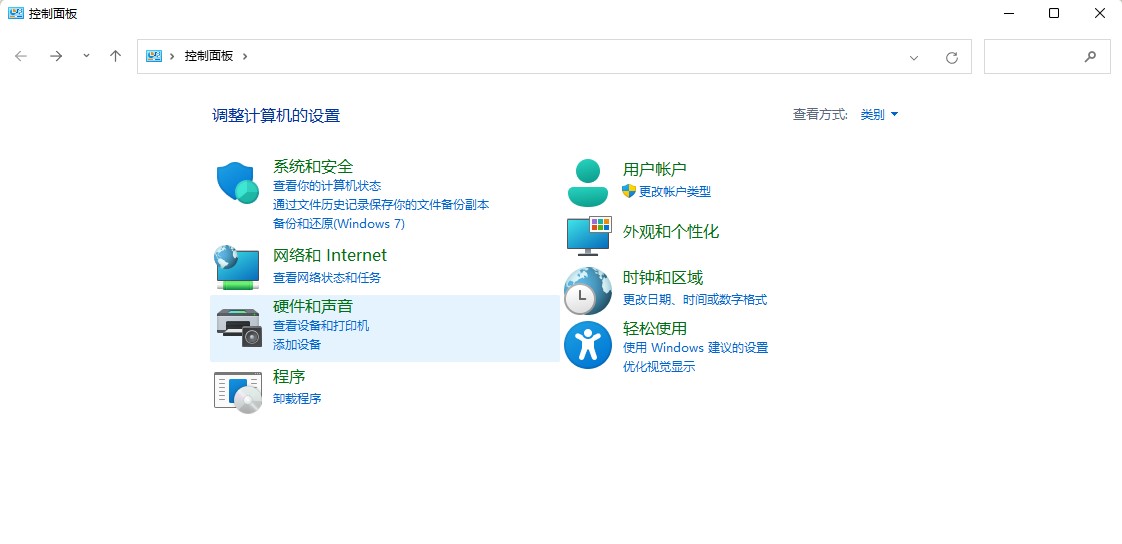1122x544 pixels.
Task: Open the Network and Internet globe icon
Action: point(238,267)
